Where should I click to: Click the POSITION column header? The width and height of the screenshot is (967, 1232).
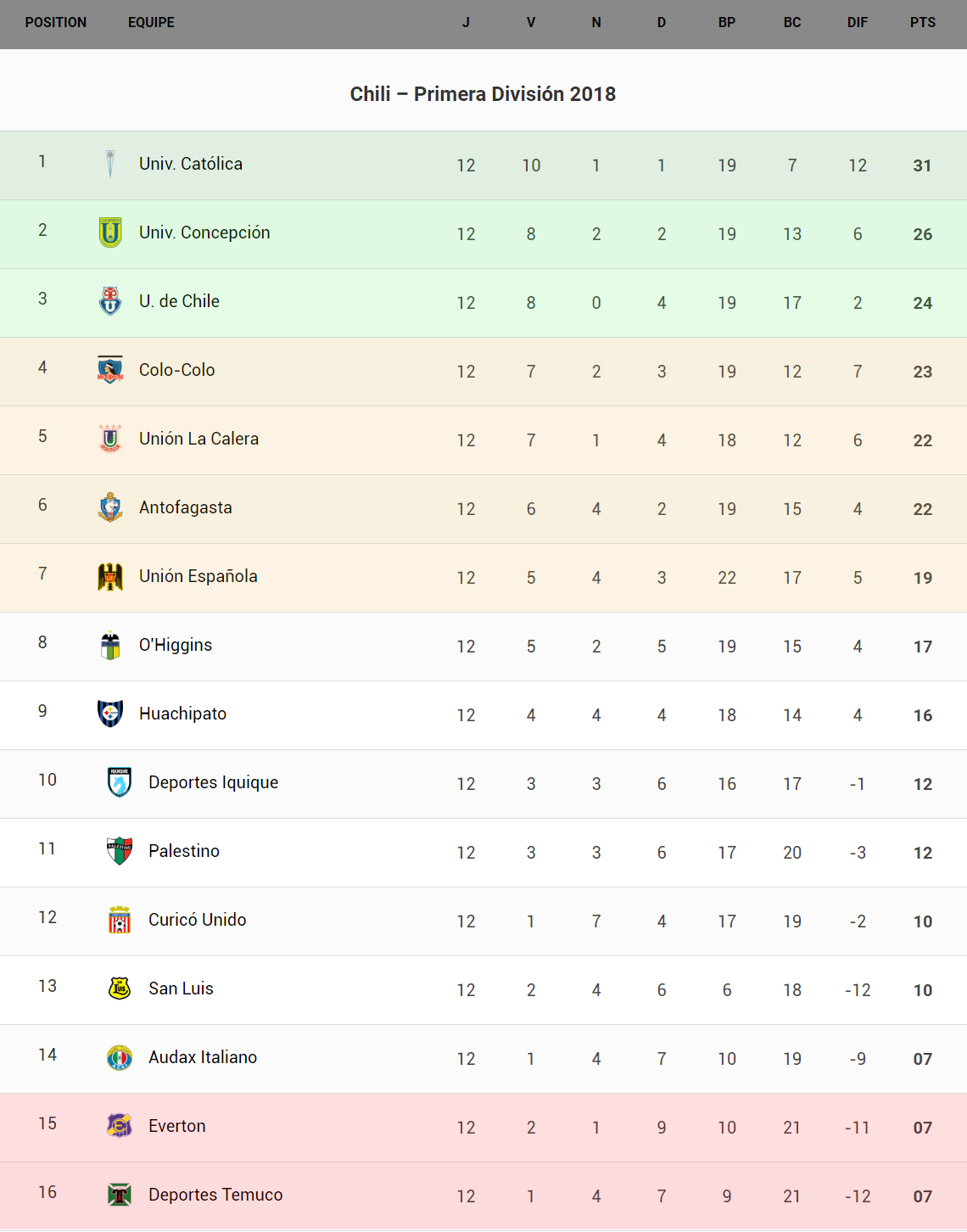(x=56, y=23)
